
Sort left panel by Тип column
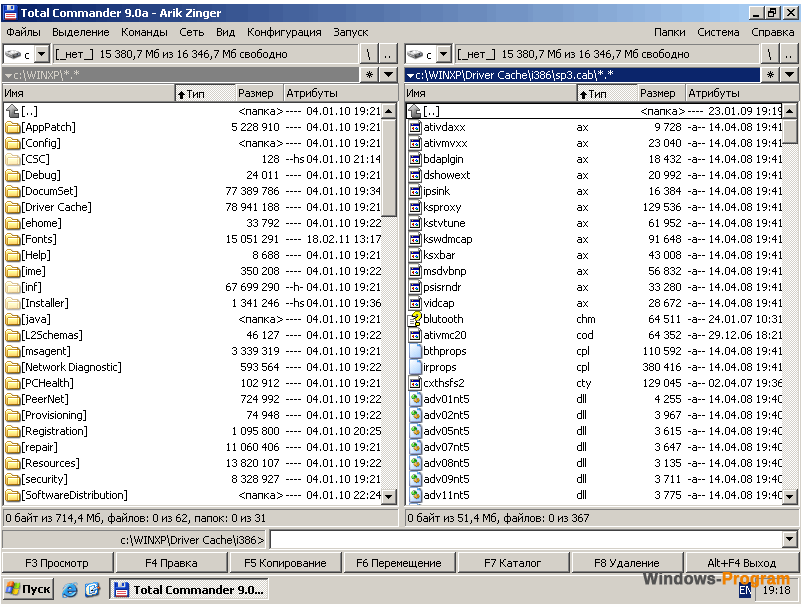205,94
